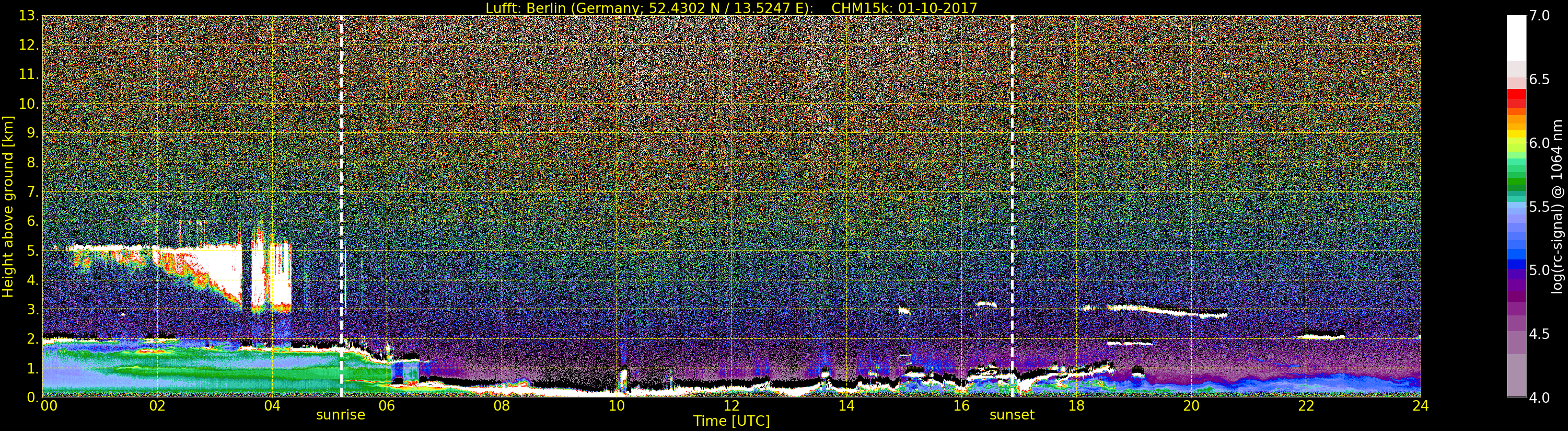The height and width of the screenshot is (431, 1568).
Task: Click the 18 tick on the time axis
Action: pyautogui.click(x=1077, y=406)
